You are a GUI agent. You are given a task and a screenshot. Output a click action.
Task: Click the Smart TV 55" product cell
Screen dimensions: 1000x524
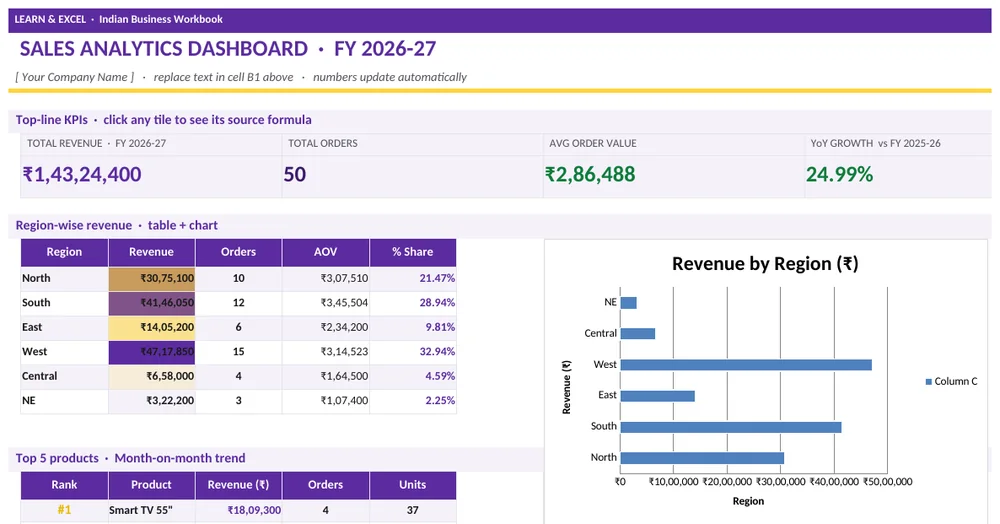click(x=151, y=510)
